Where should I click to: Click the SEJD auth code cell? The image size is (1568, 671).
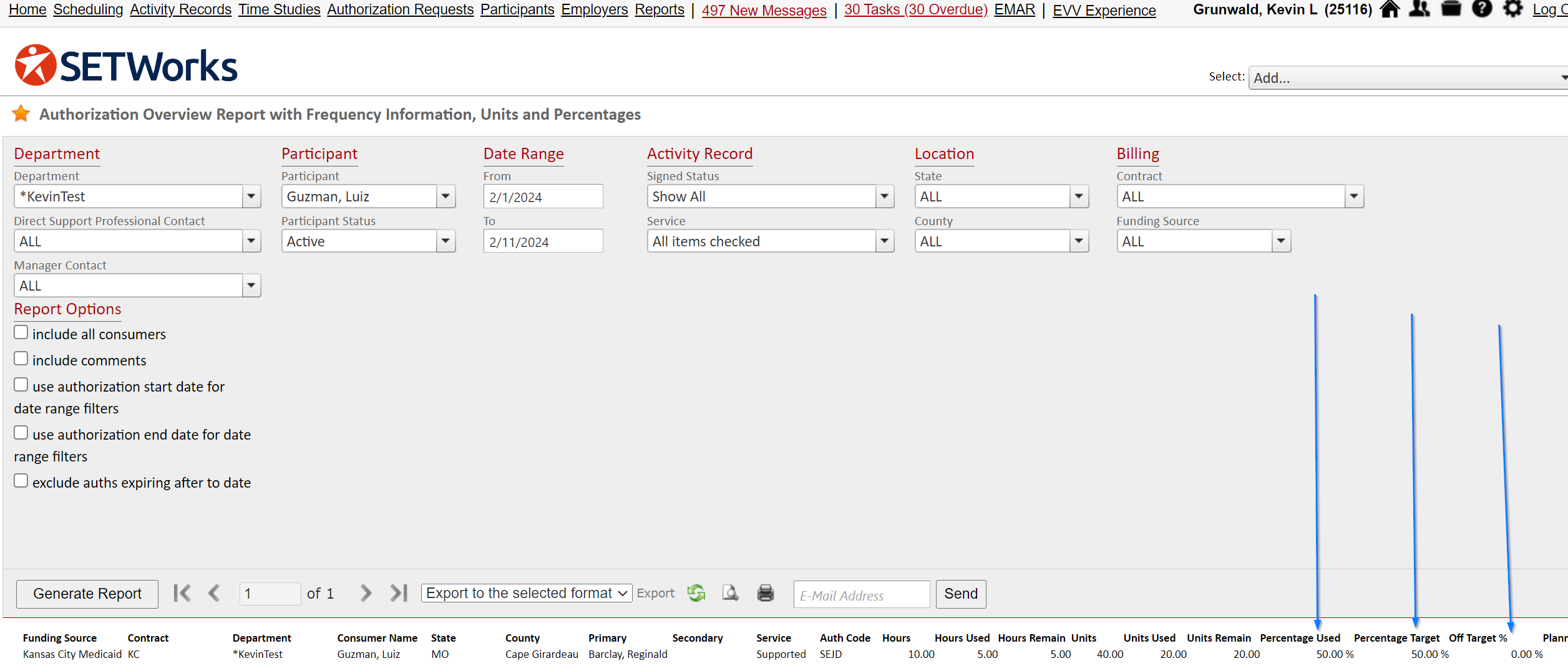point(830,654)
